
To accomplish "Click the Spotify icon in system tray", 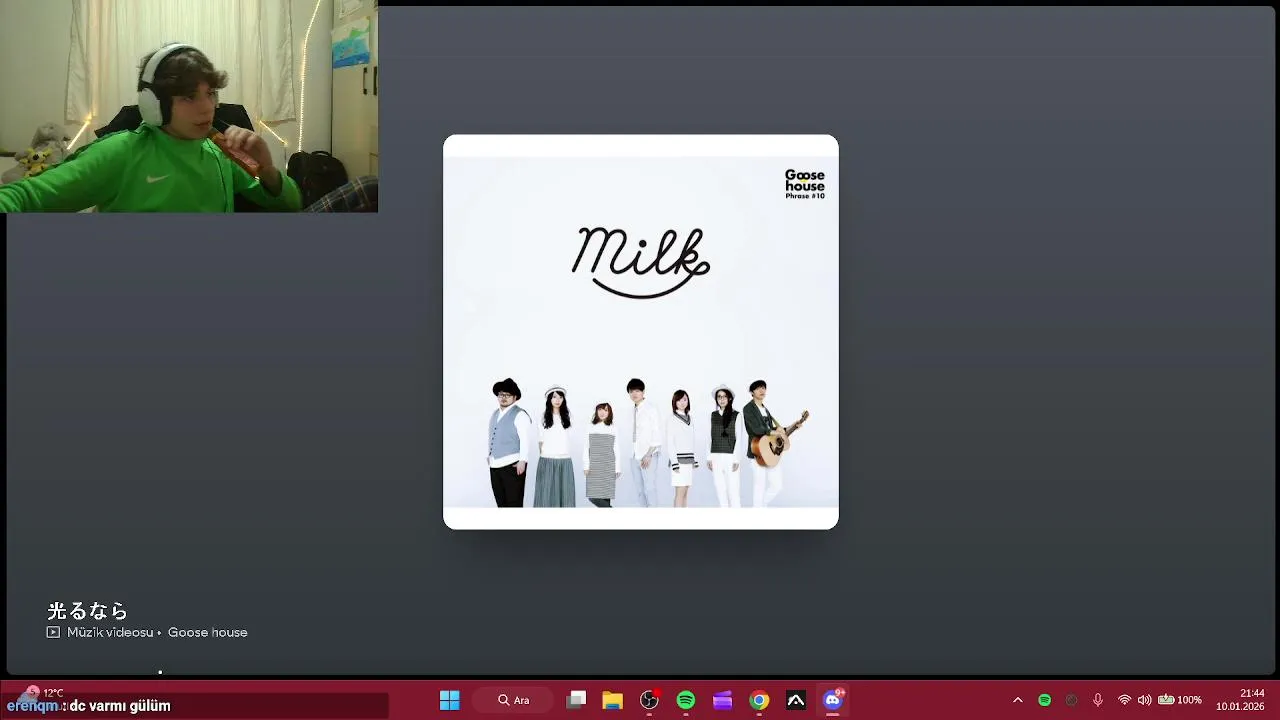I will [x=1045, y=700].
